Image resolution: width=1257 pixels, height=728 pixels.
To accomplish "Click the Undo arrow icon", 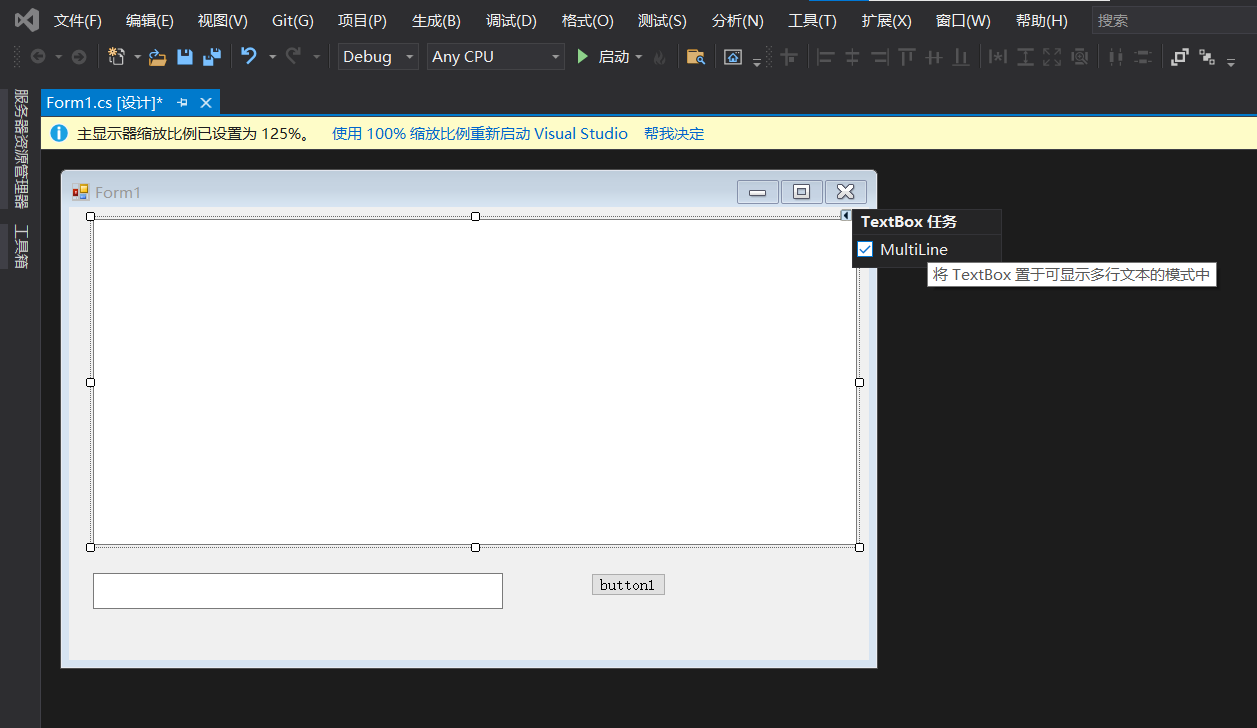I will pyautogui.click(x=249, y=57).
